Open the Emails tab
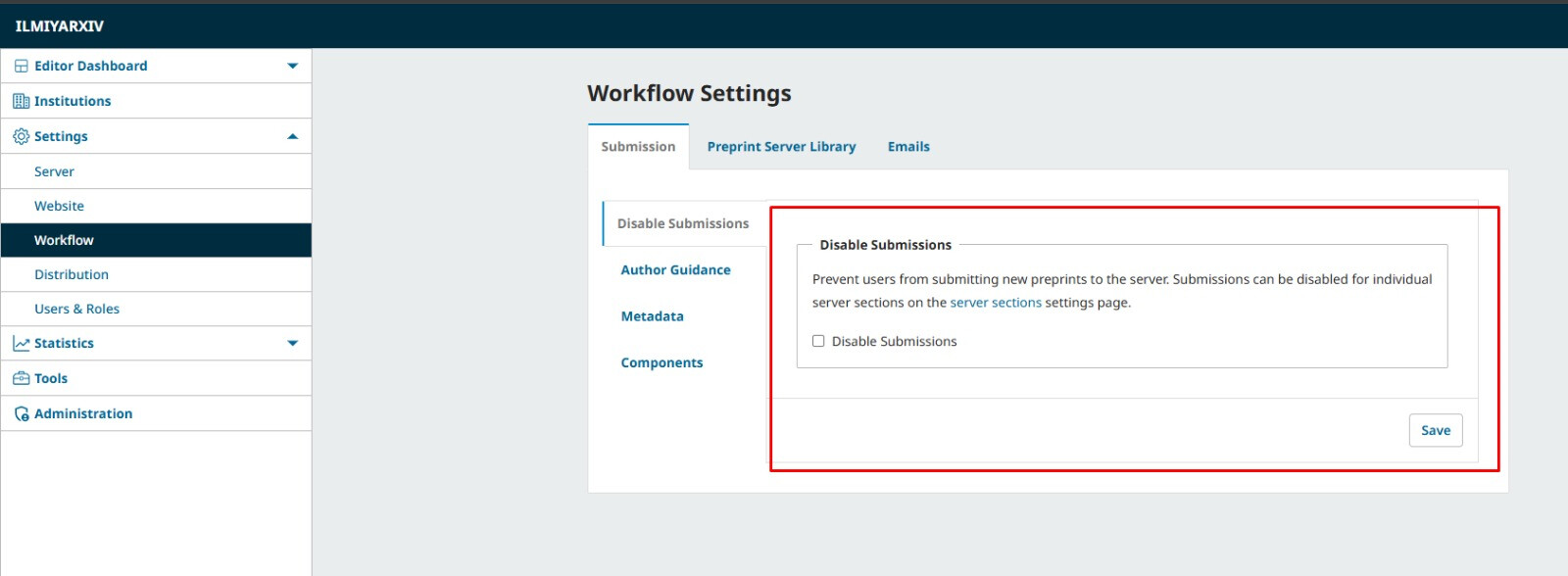The width and height of the screenshot is (1568, 576). [908, 147]
